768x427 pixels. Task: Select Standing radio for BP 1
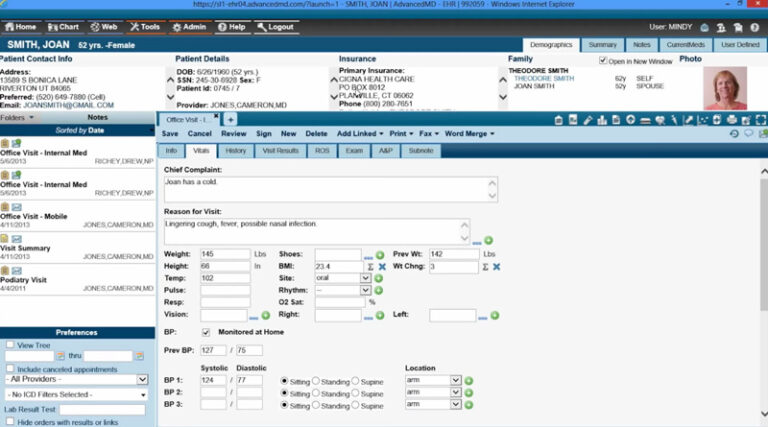(316, 380)
